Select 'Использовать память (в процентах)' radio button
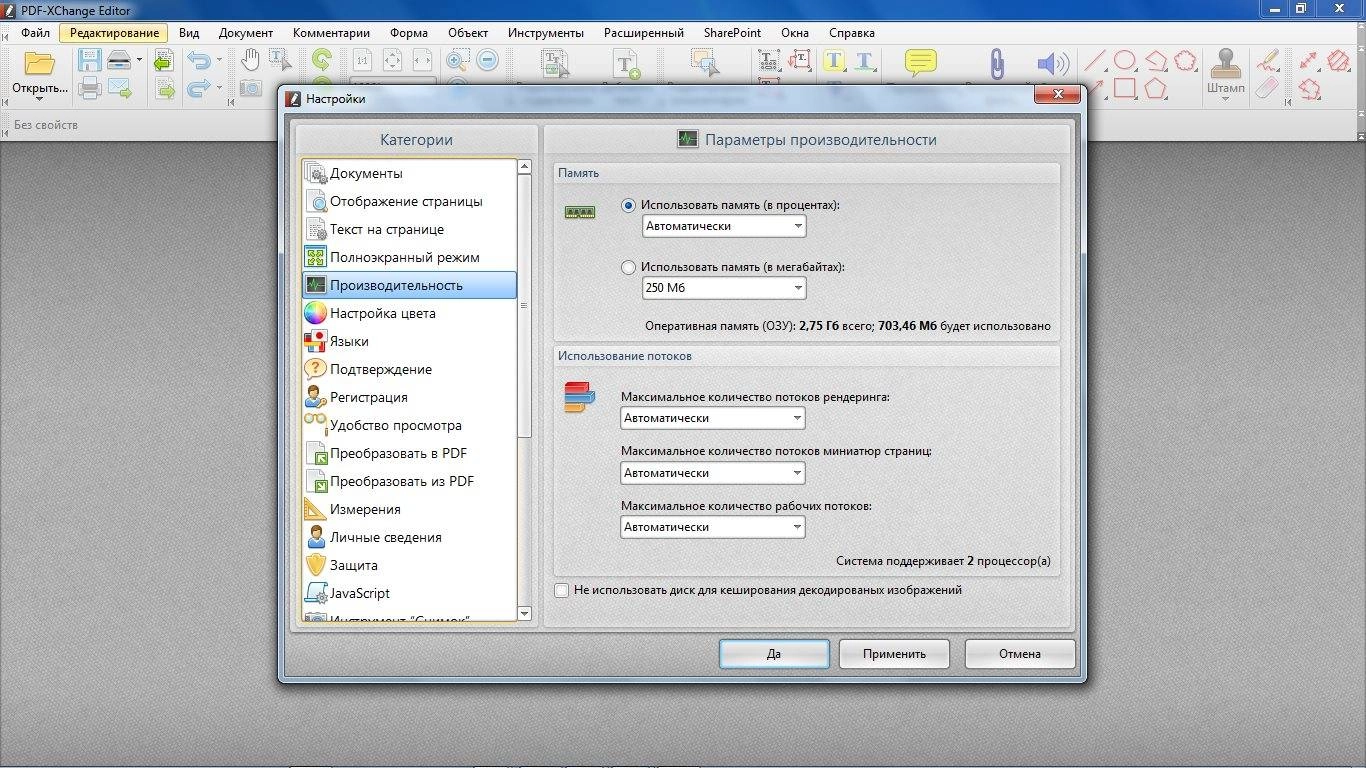The height and width of the screenshot is (768, 1366). coord(629,205)
